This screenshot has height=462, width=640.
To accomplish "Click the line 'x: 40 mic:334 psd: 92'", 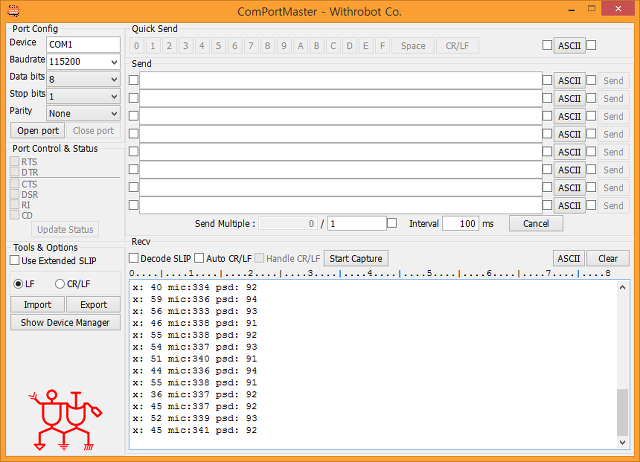I will (x=195, y=287).
